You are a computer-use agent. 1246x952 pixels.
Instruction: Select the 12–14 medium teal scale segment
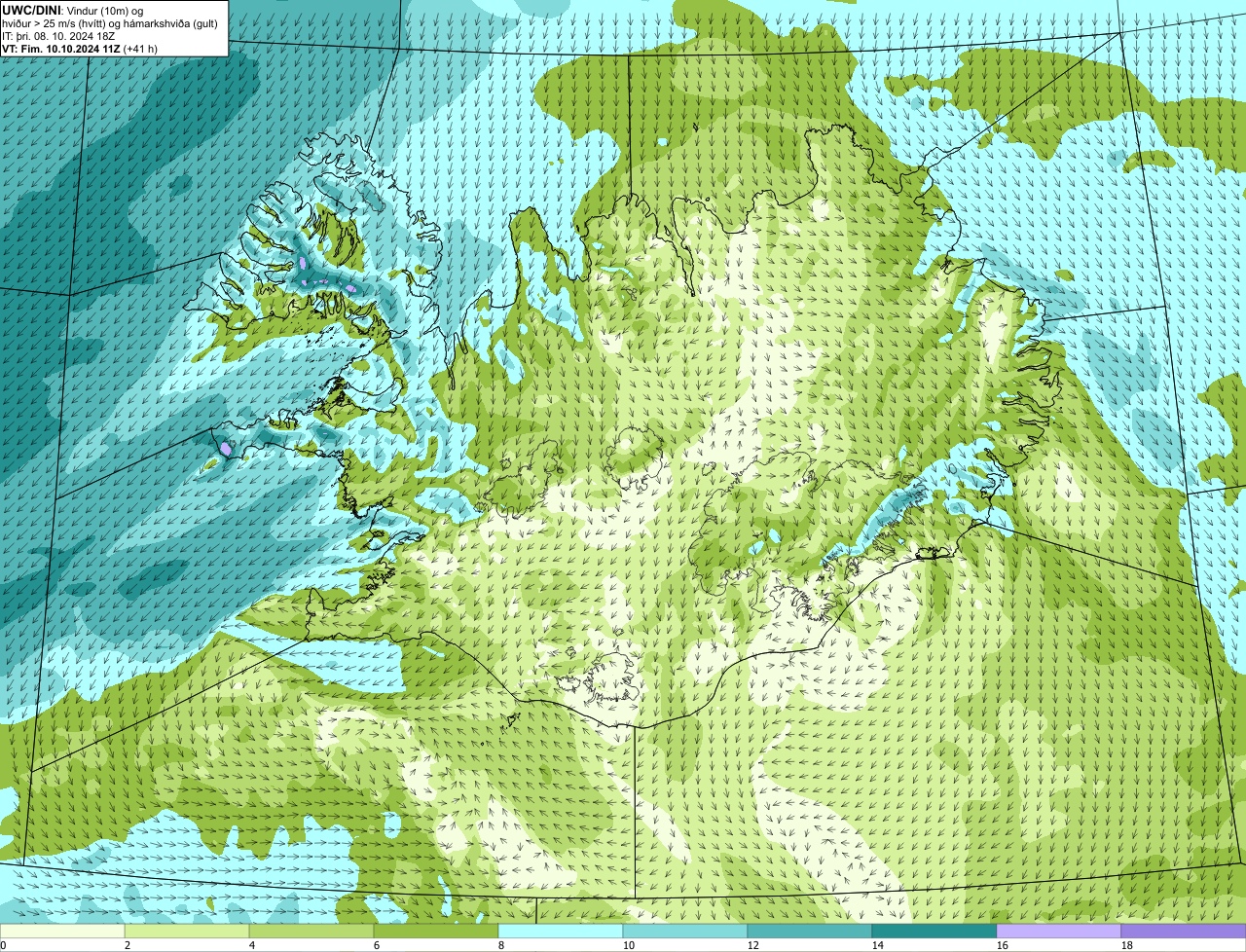[x=810, y=931]
